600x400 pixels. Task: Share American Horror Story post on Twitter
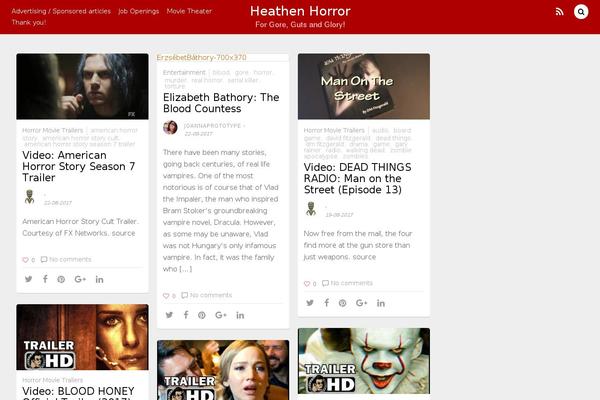(x=29, y=279)
